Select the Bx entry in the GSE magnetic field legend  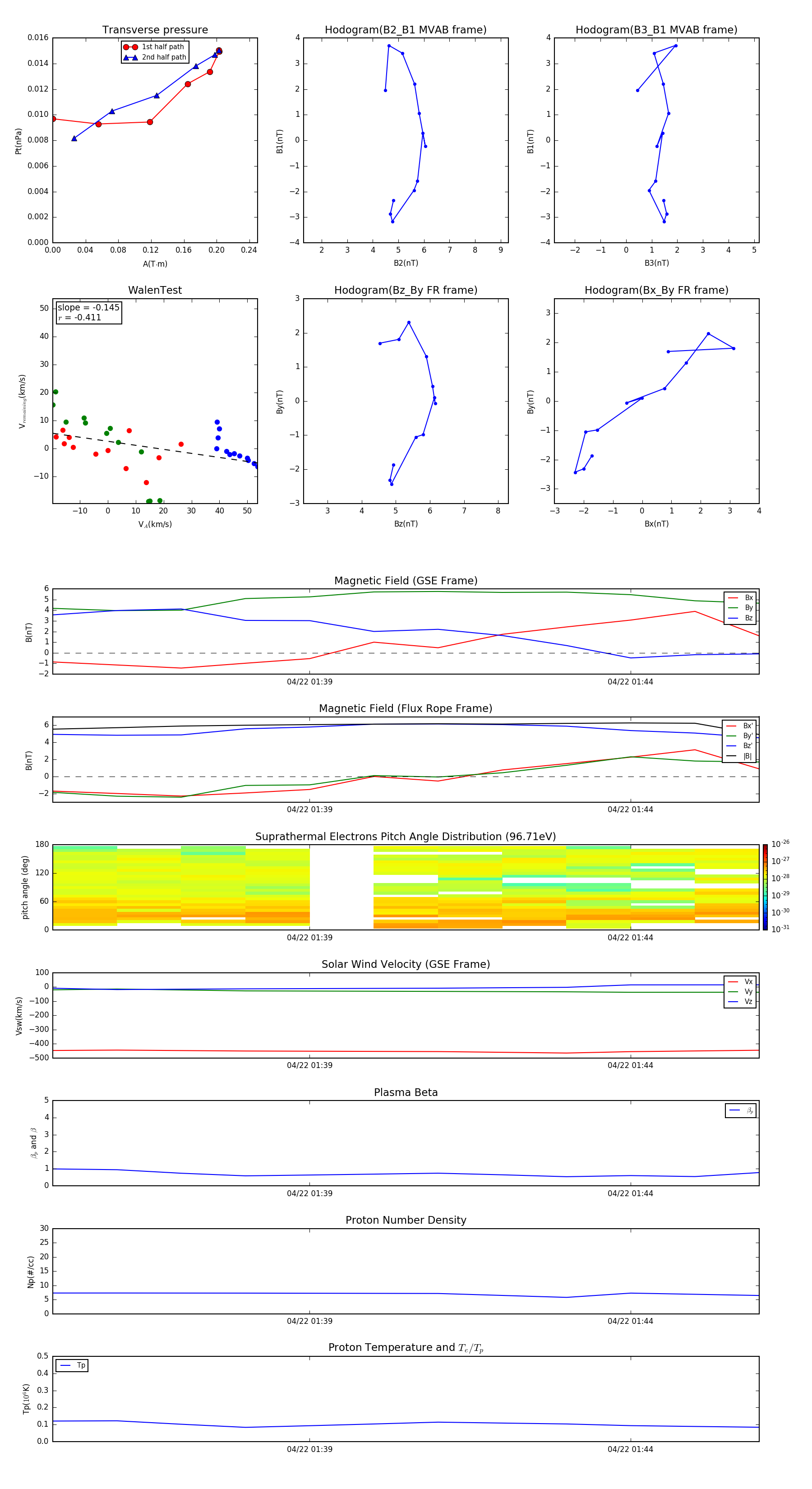(740, 598)
